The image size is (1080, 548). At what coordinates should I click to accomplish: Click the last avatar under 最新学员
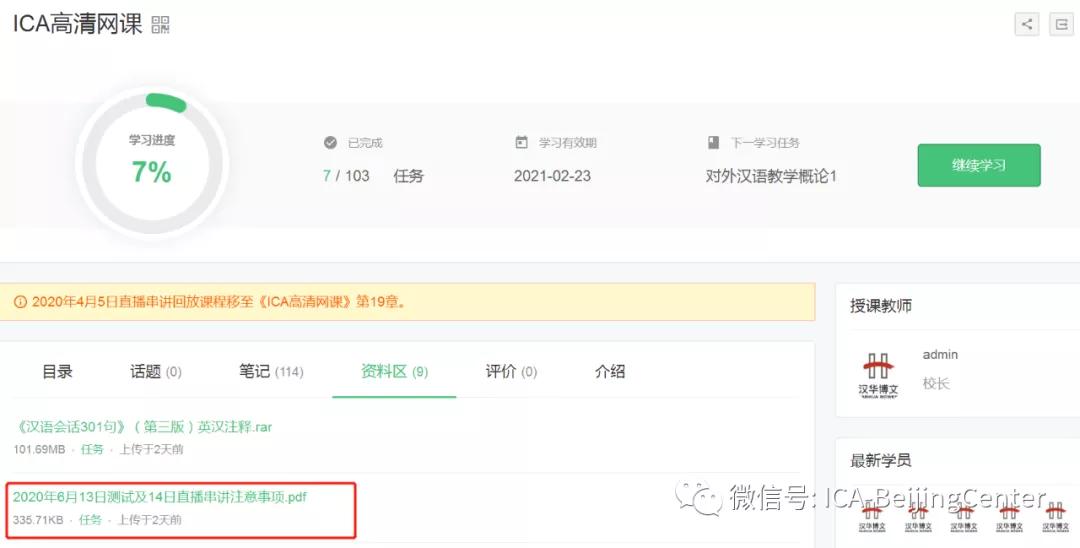coord(1055,516)
